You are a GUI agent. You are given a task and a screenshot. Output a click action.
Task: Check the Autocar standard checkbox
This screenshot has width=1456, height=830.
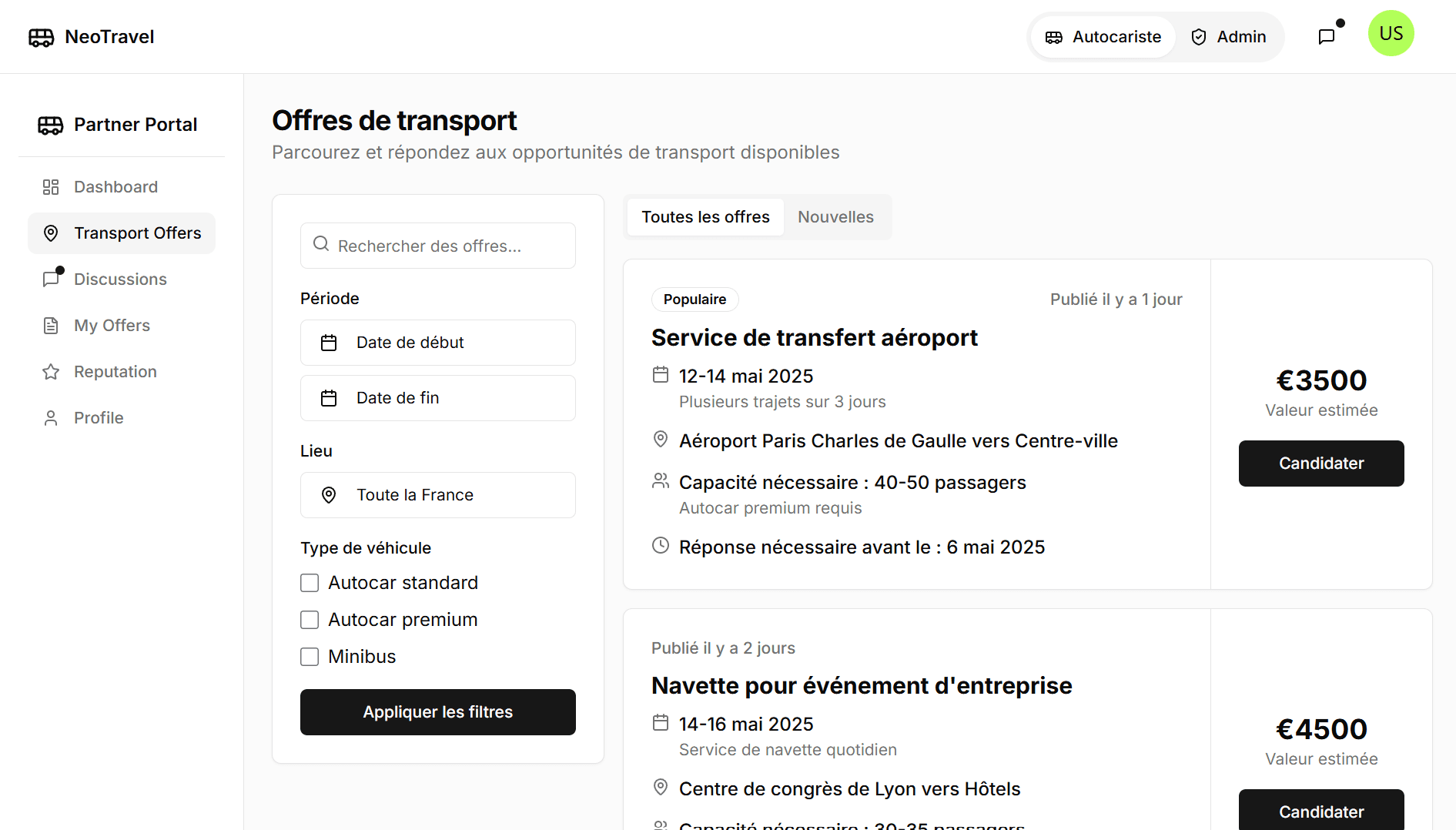[310, 583]
